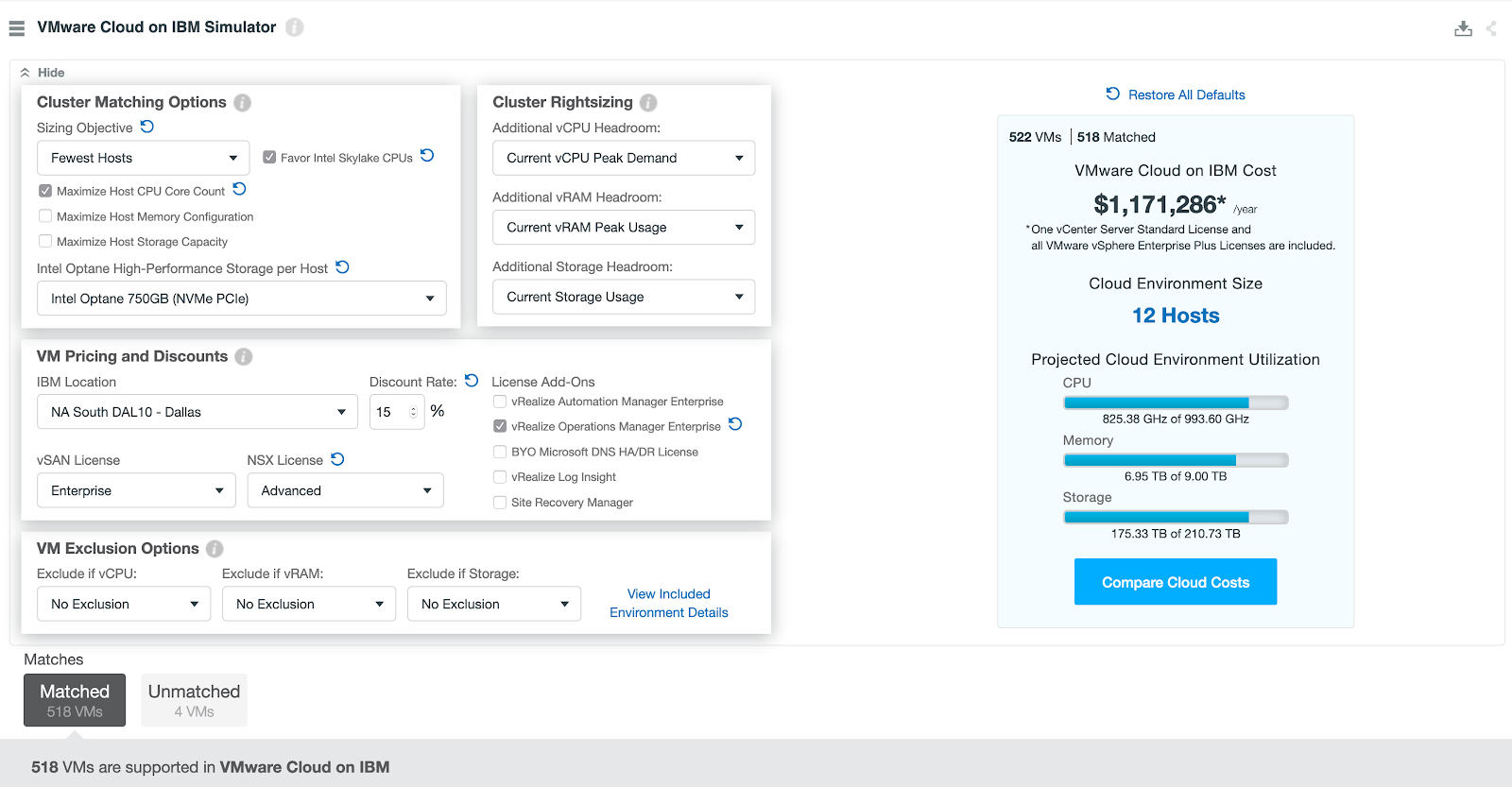The width and height of the screenshot is (1512, 787).
Task: Click the Compare Cloud Costs button
Action: click(x=1176, y=582)
